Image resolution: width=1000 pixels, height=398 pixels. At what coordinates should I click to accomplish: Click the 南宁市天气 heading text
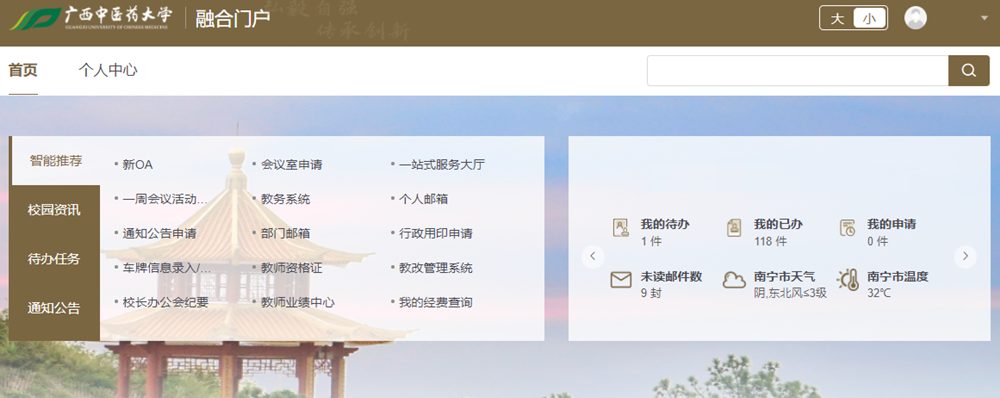coord(784,277)
